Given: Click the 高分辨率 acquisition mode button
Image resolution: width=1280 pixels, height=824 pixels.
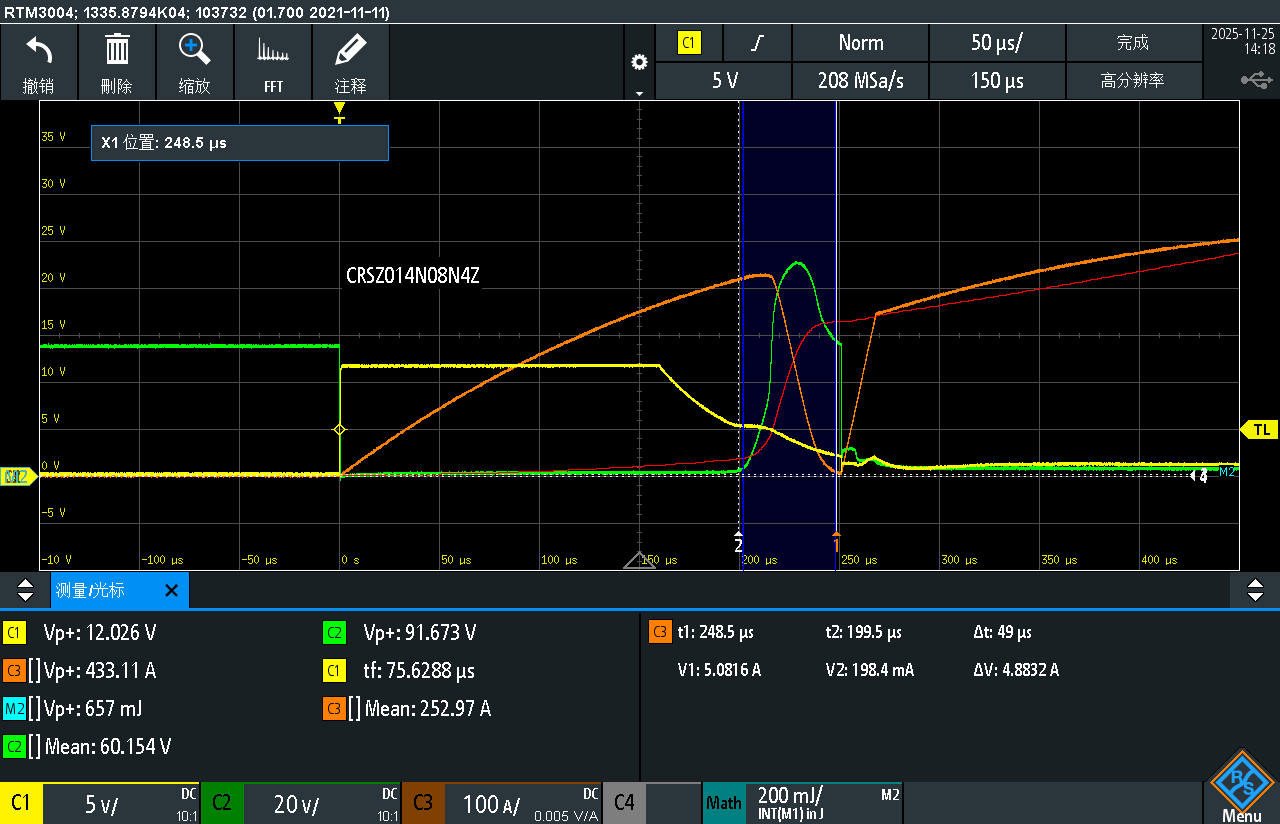Looking at the screenshot, I should pyautogui.click(x=1132, y=81).
